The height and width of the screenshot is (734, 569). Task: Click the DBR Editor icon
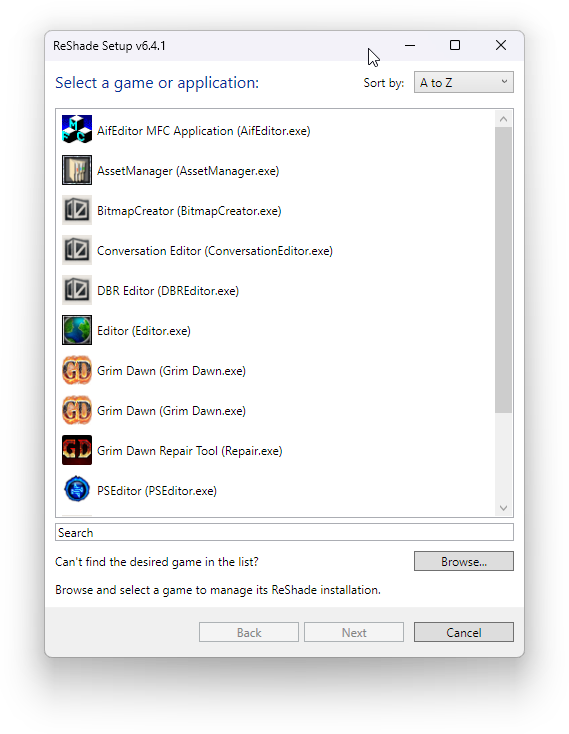point(77,290)
